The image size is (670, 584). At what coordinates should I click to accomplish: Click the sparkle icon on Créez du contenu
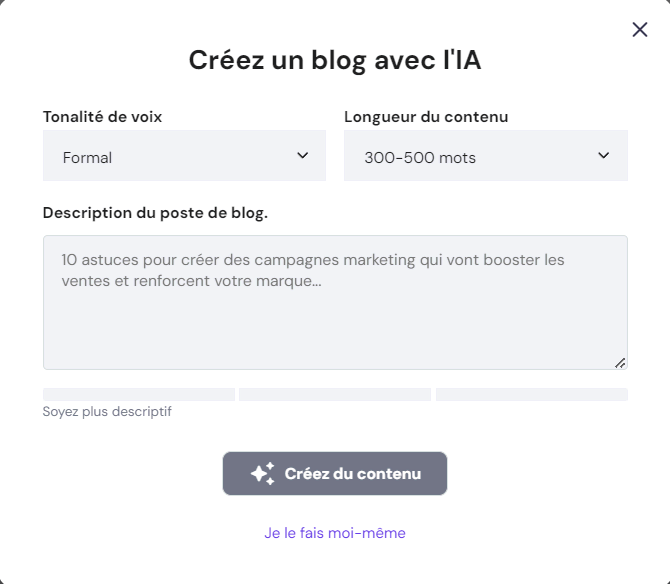[x=262, y=474]
